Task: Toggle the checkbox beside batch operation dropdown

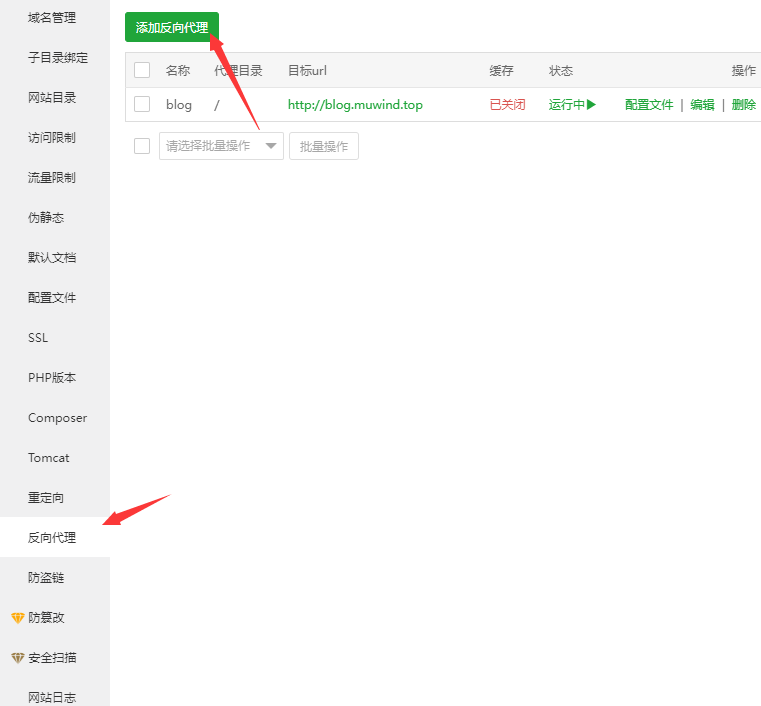Action: 142,146
